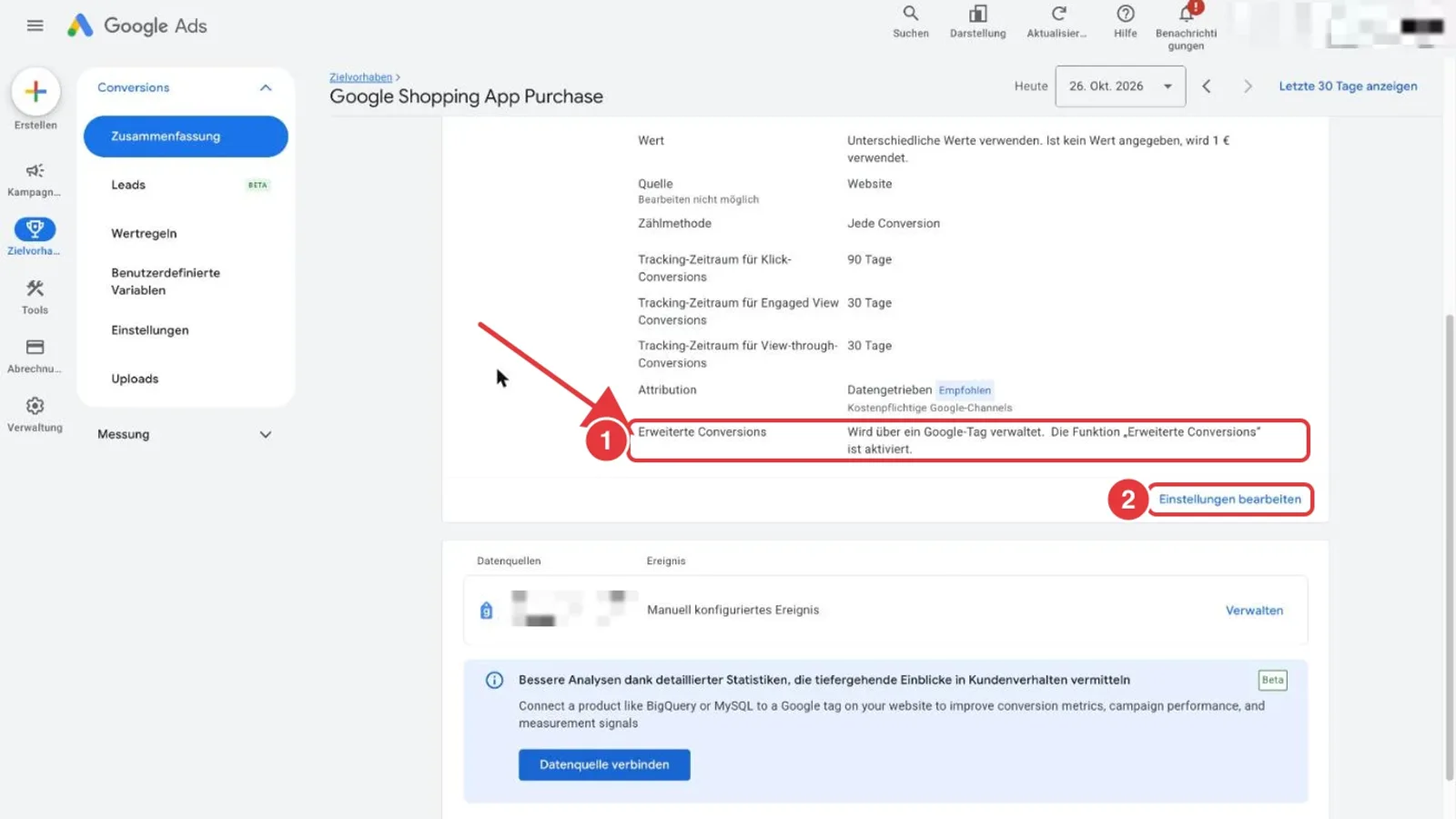Click 'Manuell konfiguriertes Ereignis' text
The image size is (1456, 819).
point(733,611)
